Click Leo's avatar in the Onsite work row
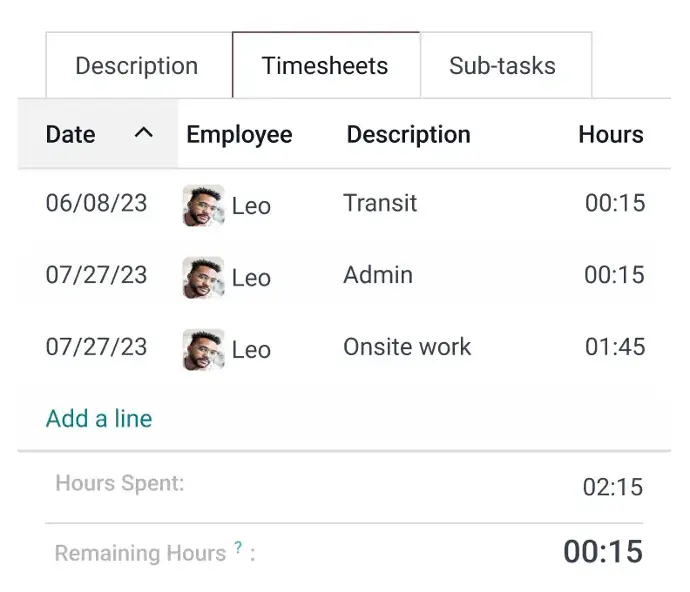The height and width of the screenshot is (592, 690). point(203,349)
